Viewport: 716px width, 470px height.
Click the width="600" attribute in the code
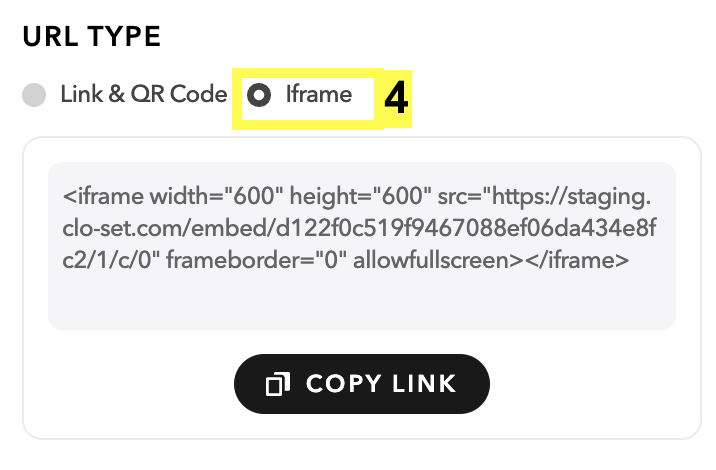click(217, 197)
